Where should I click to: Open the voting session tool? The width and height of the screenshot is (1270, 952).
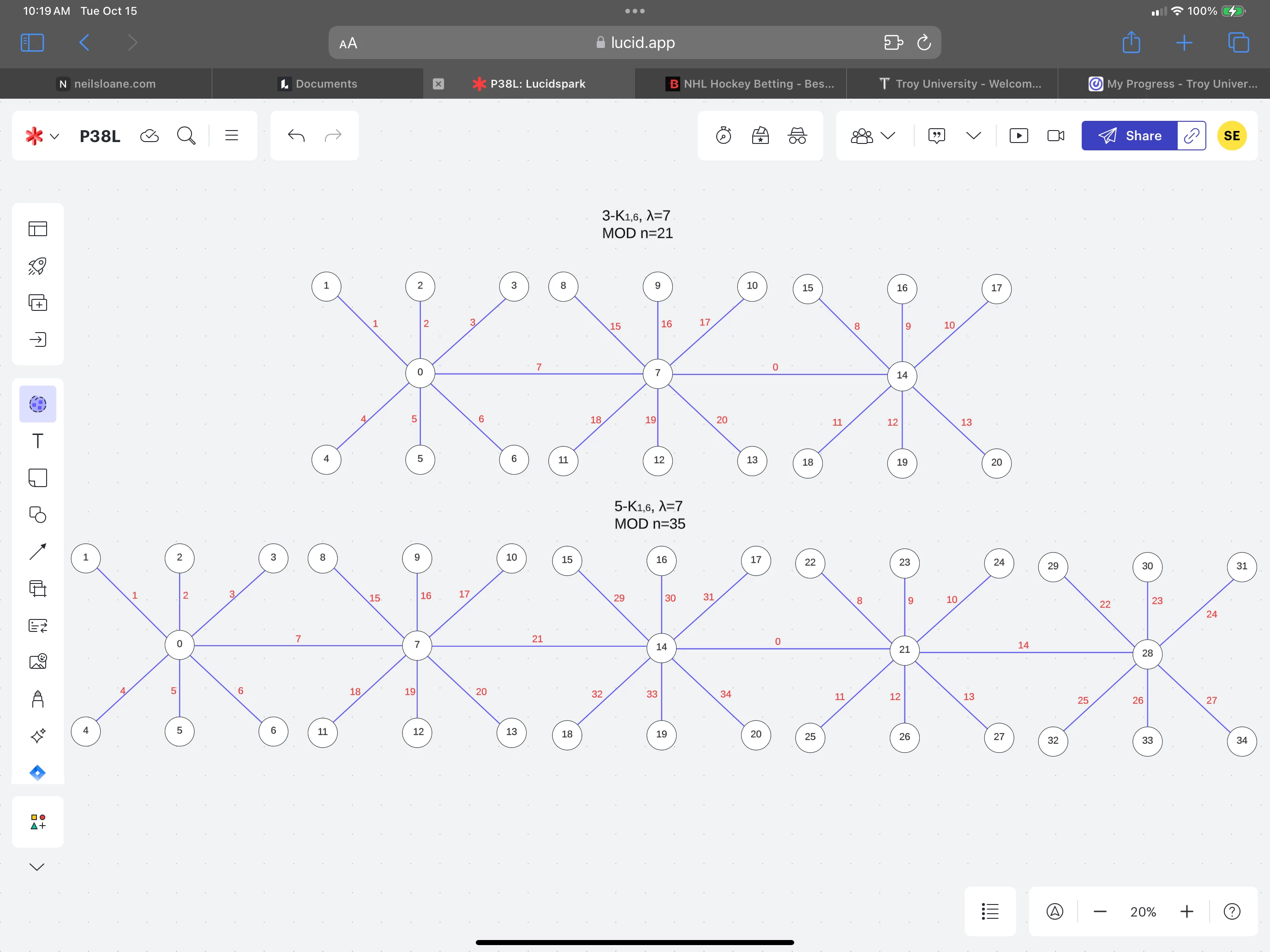[760, 136]
